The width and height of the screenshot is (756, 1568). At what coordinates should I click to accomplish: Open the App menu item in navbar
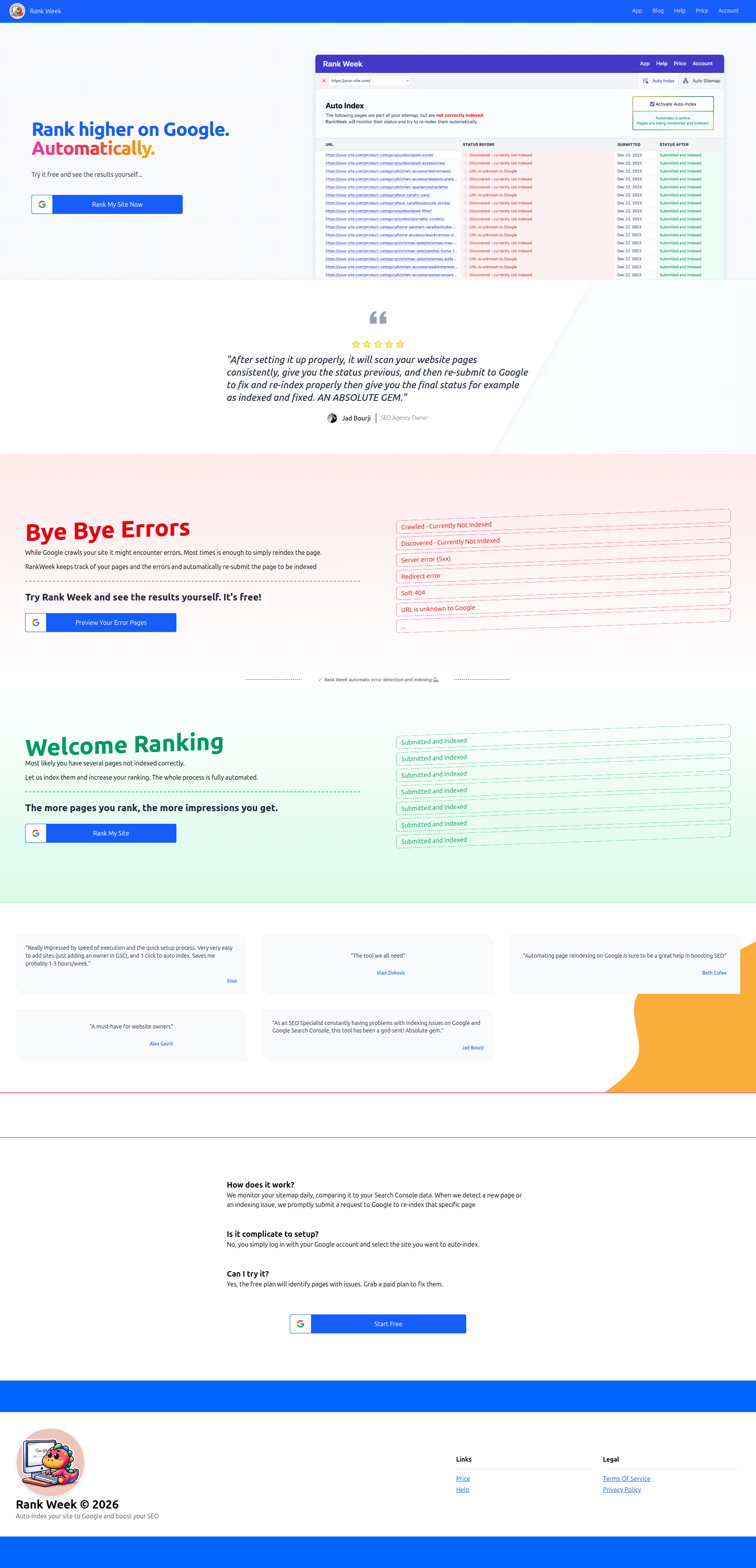[637, 11]
